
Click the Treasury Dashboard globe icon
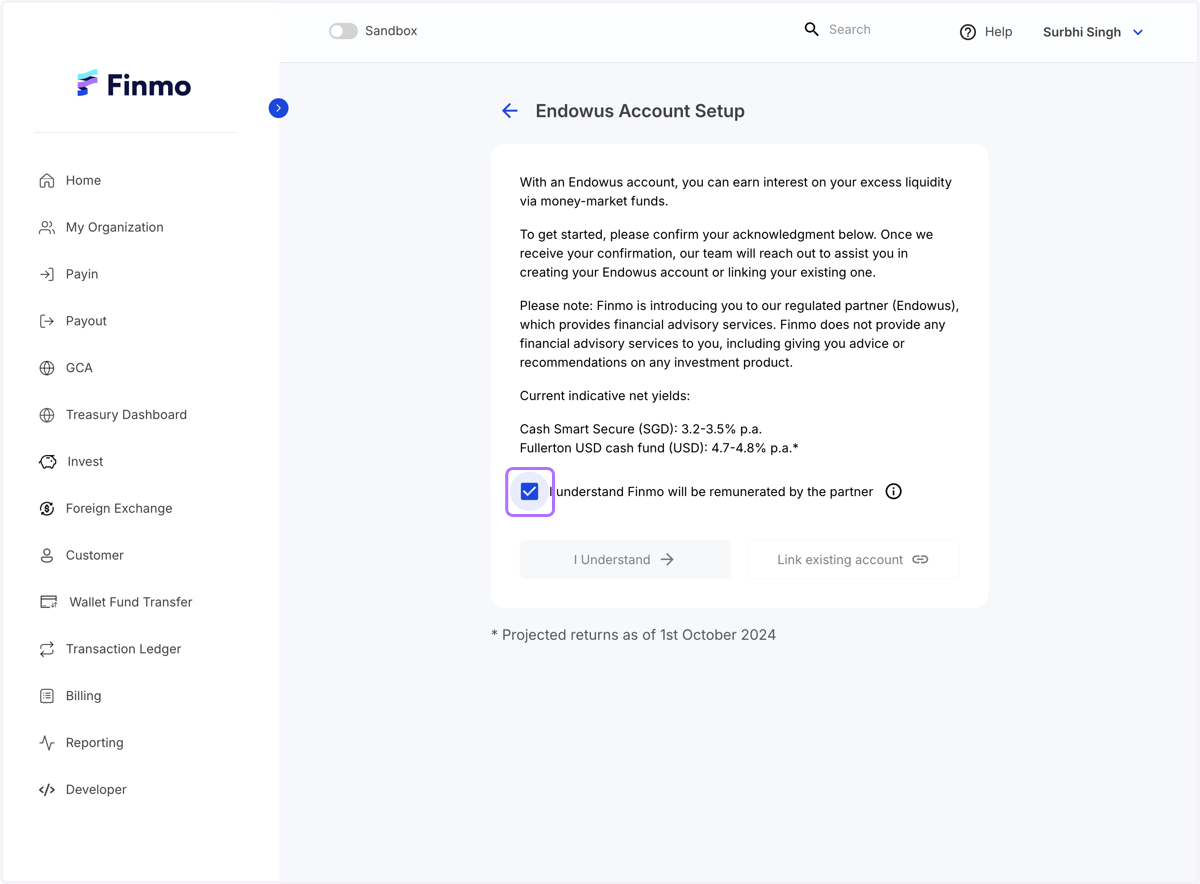tap(47, 415)
